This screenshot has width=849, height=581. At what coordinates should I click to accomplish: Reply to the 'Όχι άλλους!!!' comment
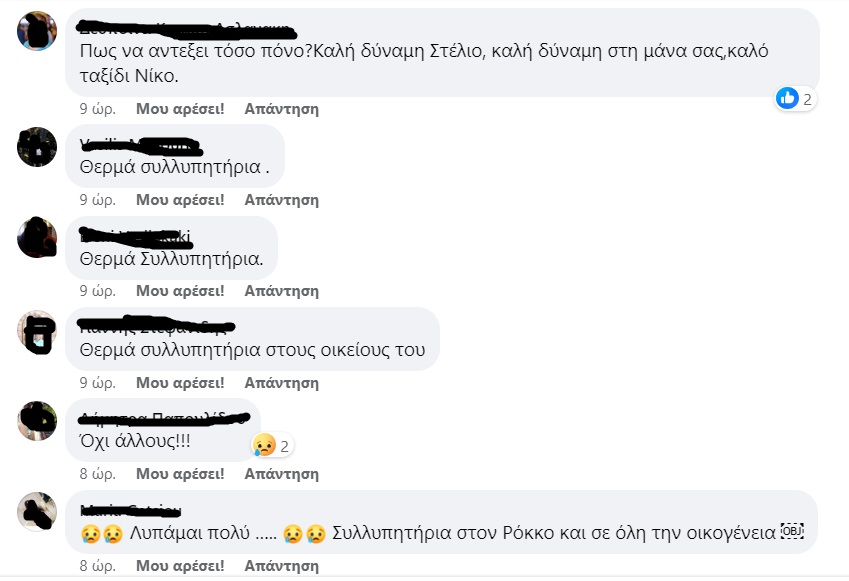point(282,474)
